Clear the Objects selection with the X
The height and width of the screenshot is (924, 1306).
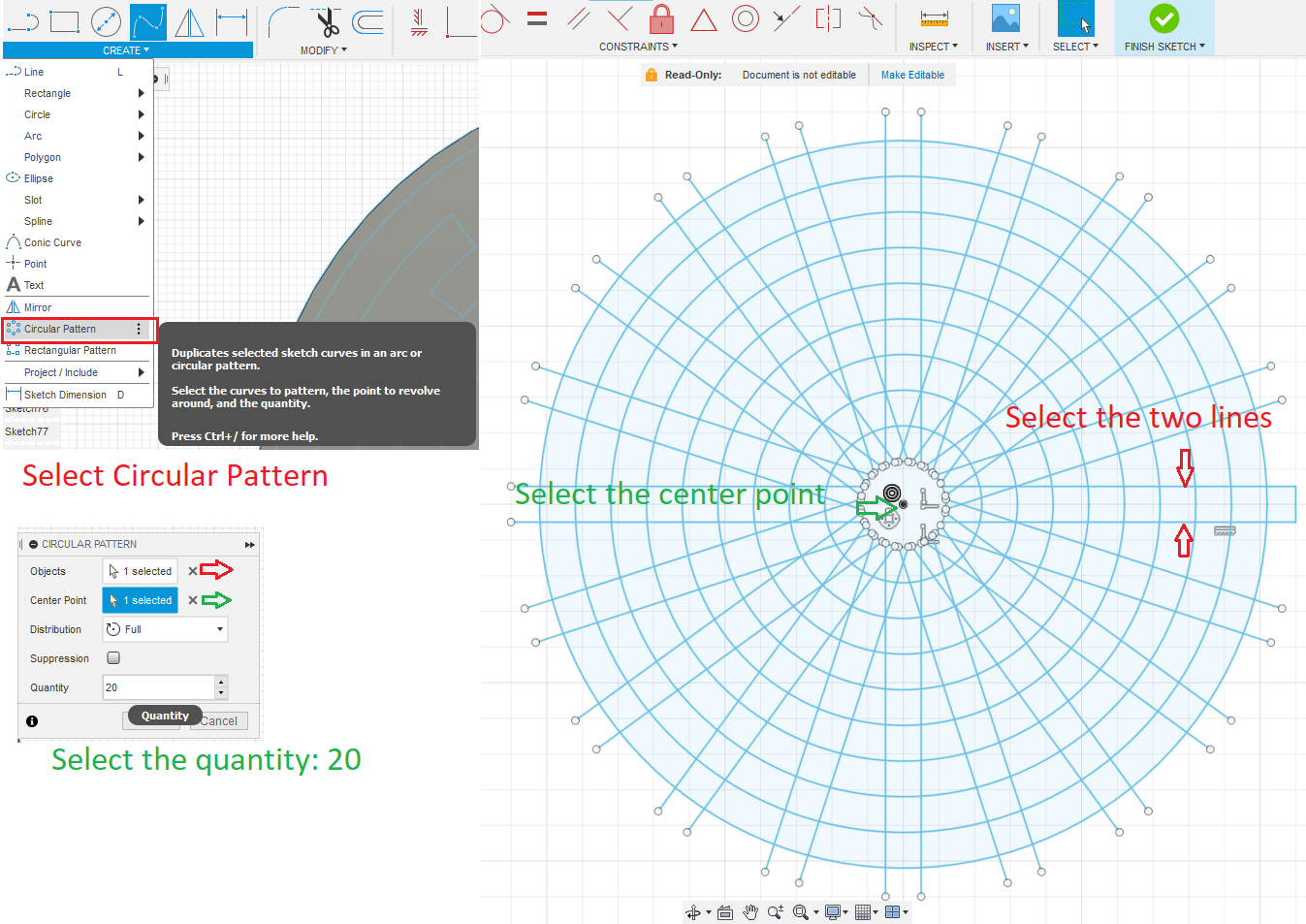(191, 571)
